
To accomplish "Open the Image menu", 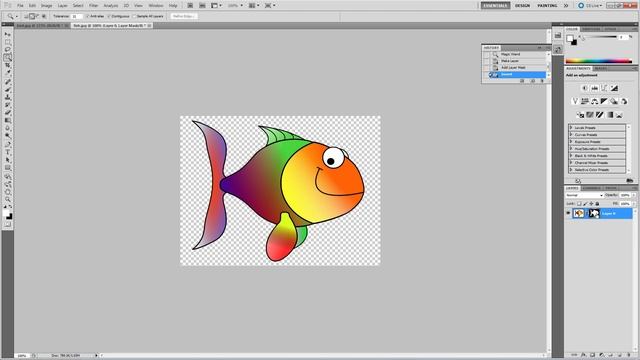I will tap(47, 6).
